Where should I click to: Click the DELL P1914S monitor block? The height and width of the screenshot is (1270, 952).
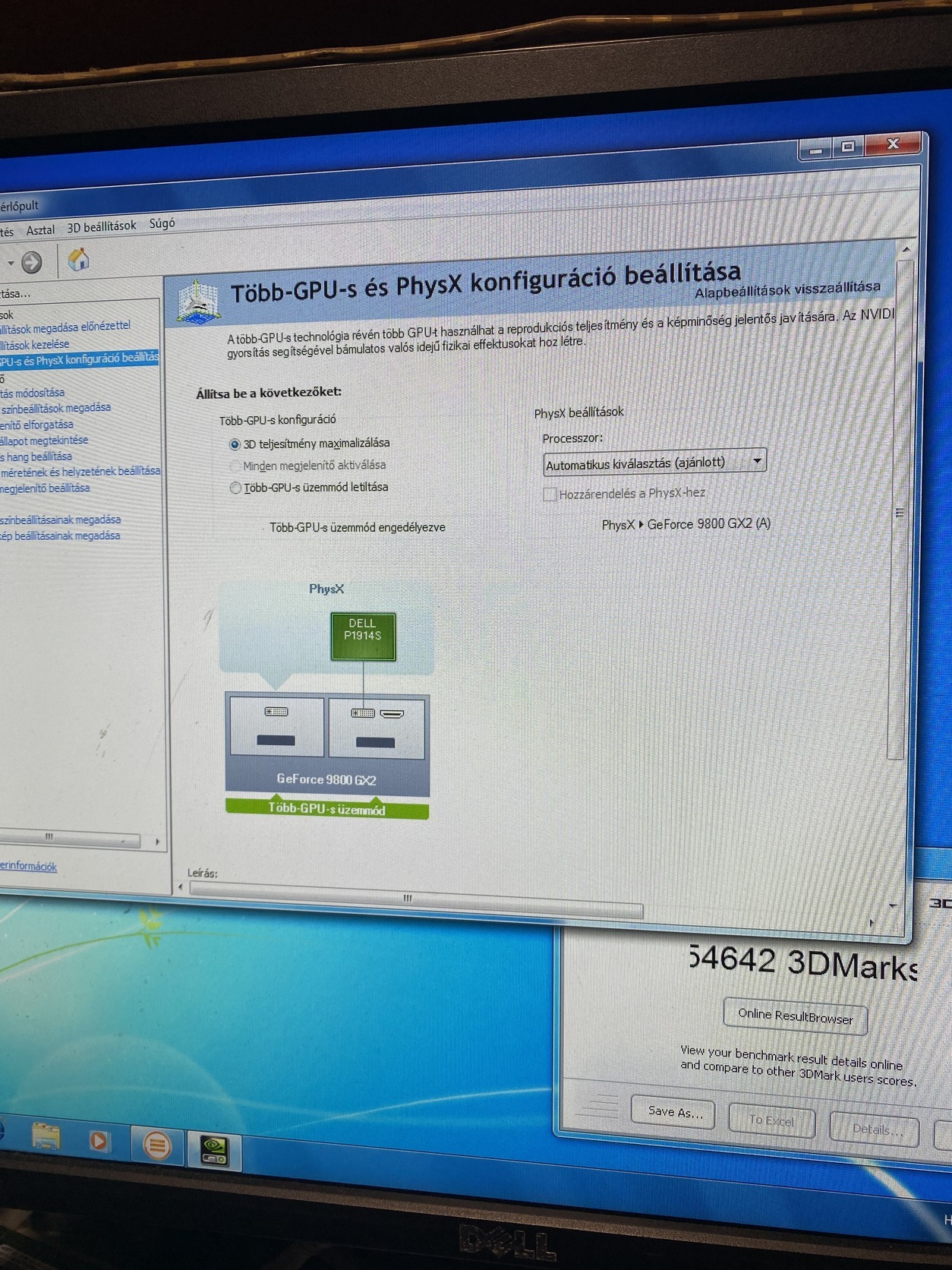point(363,636)
